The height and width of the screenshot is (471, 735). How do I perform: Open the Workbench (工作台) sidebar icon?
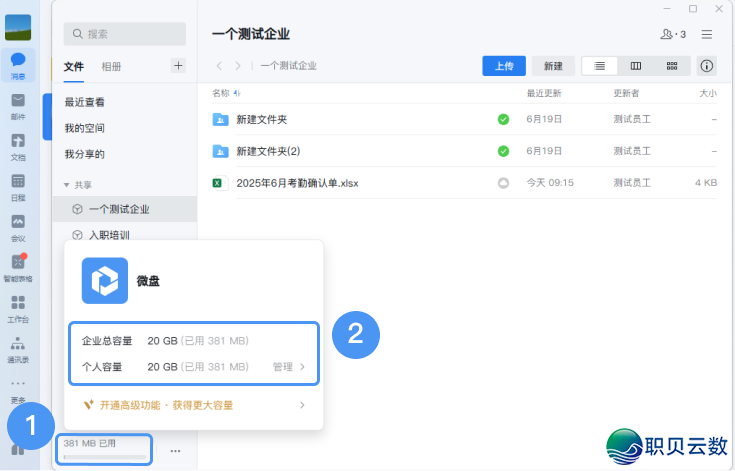[x=18, y=308]
